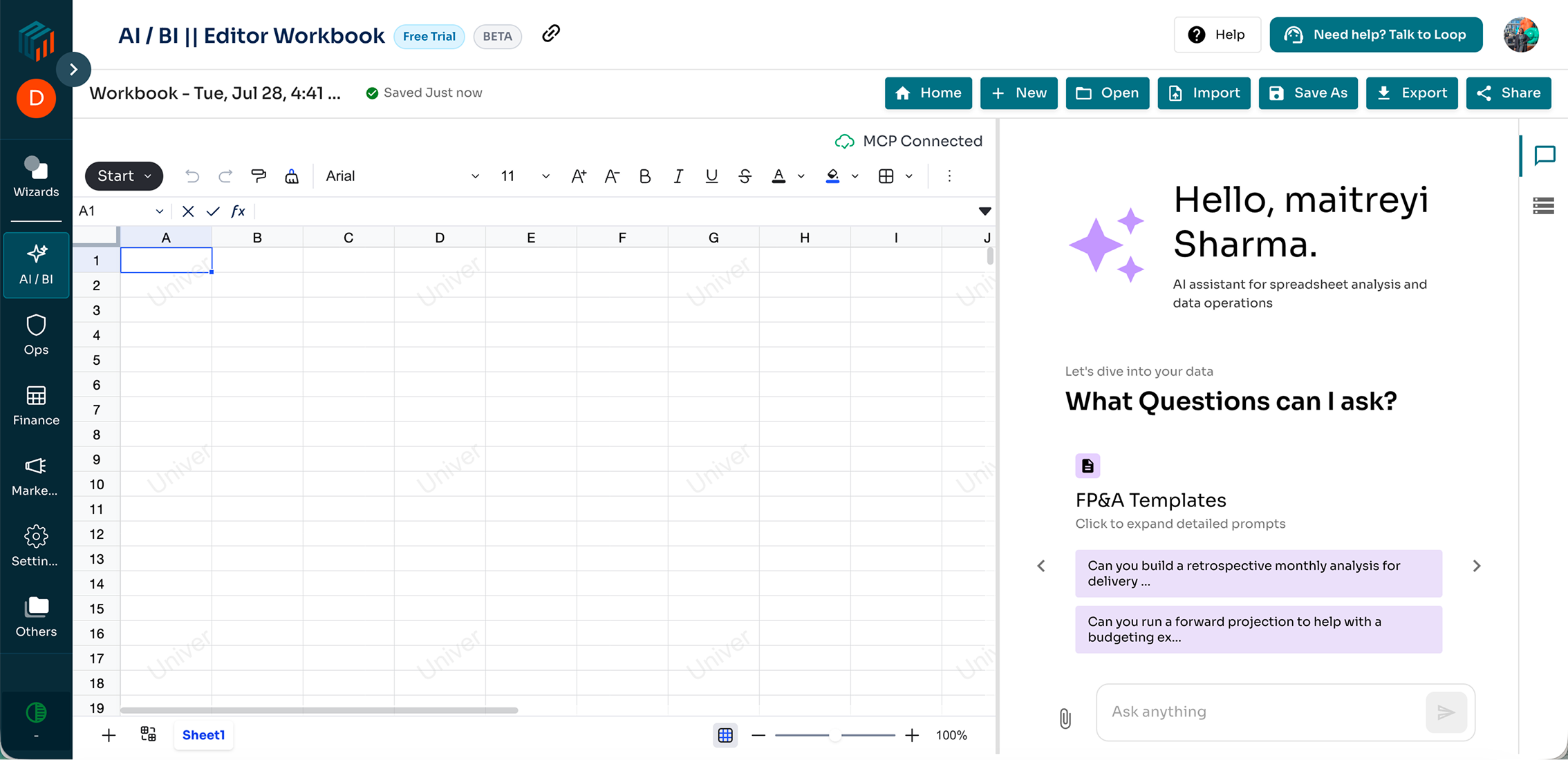
Task: Toggle underline formatting
Action: (x=711, y=176)
